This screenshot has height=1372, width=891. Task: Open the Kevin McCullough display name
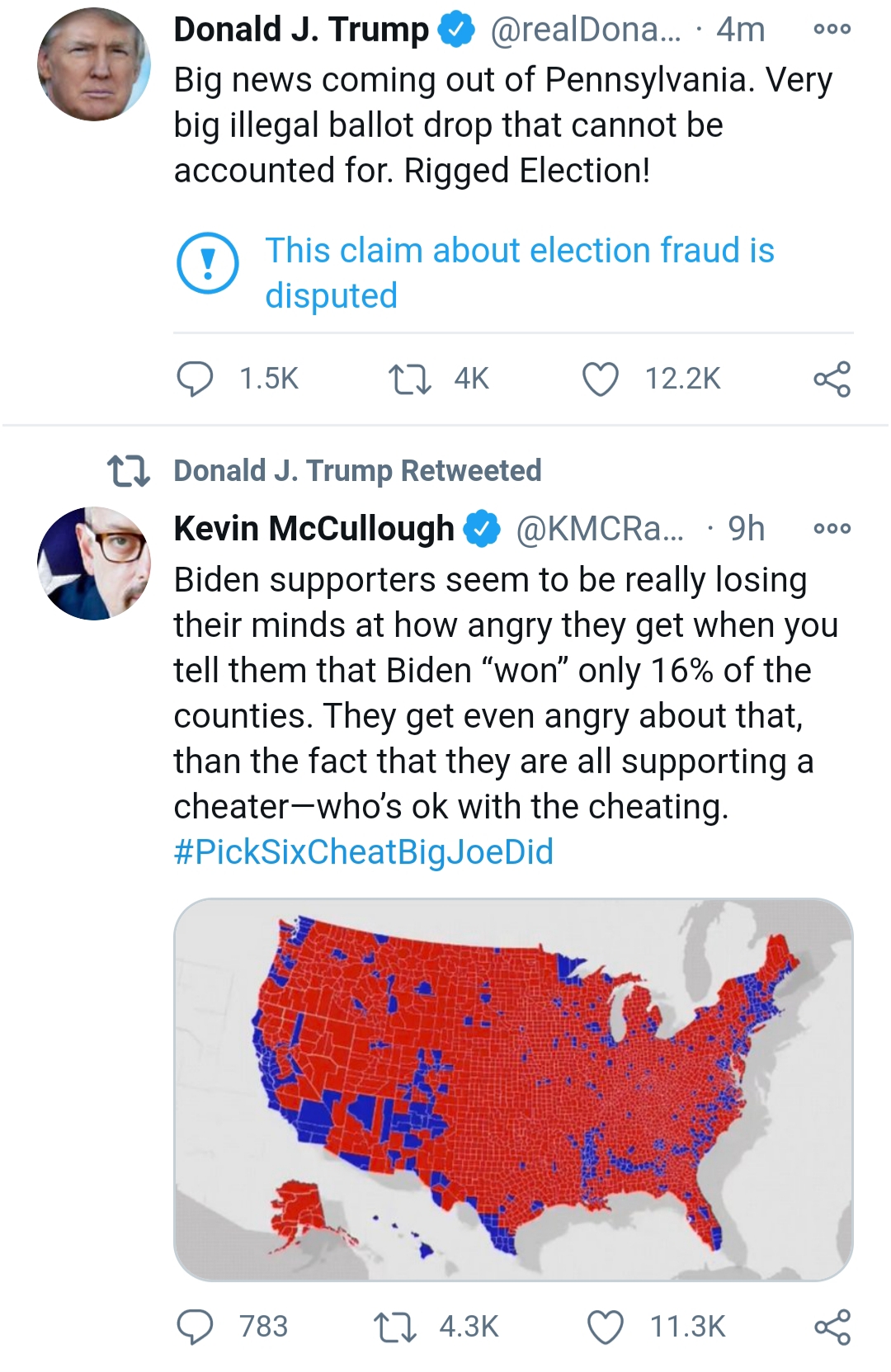pos(313,529)
